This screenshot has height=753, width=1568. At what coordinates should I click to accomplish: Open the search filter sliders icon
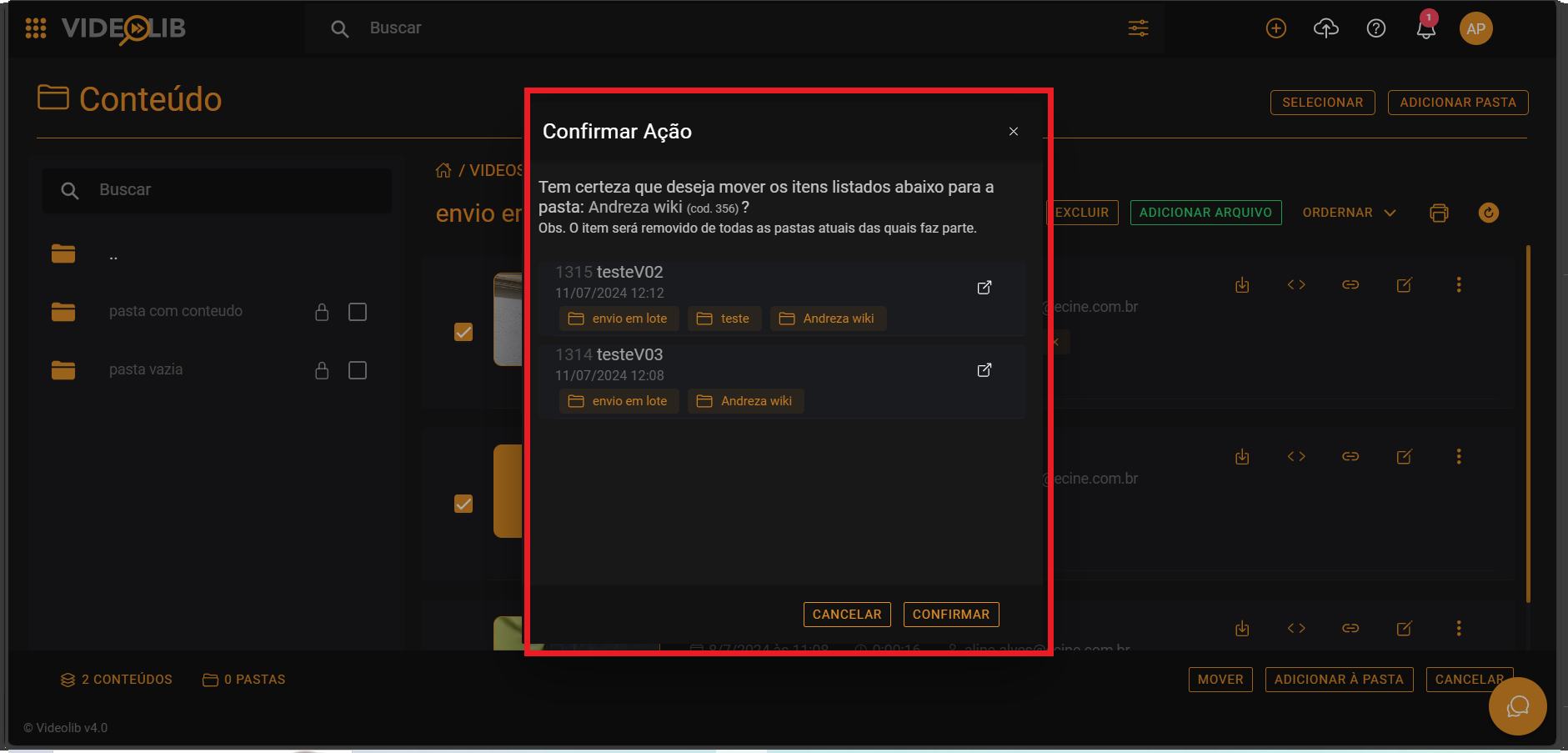pos(1138,28)
